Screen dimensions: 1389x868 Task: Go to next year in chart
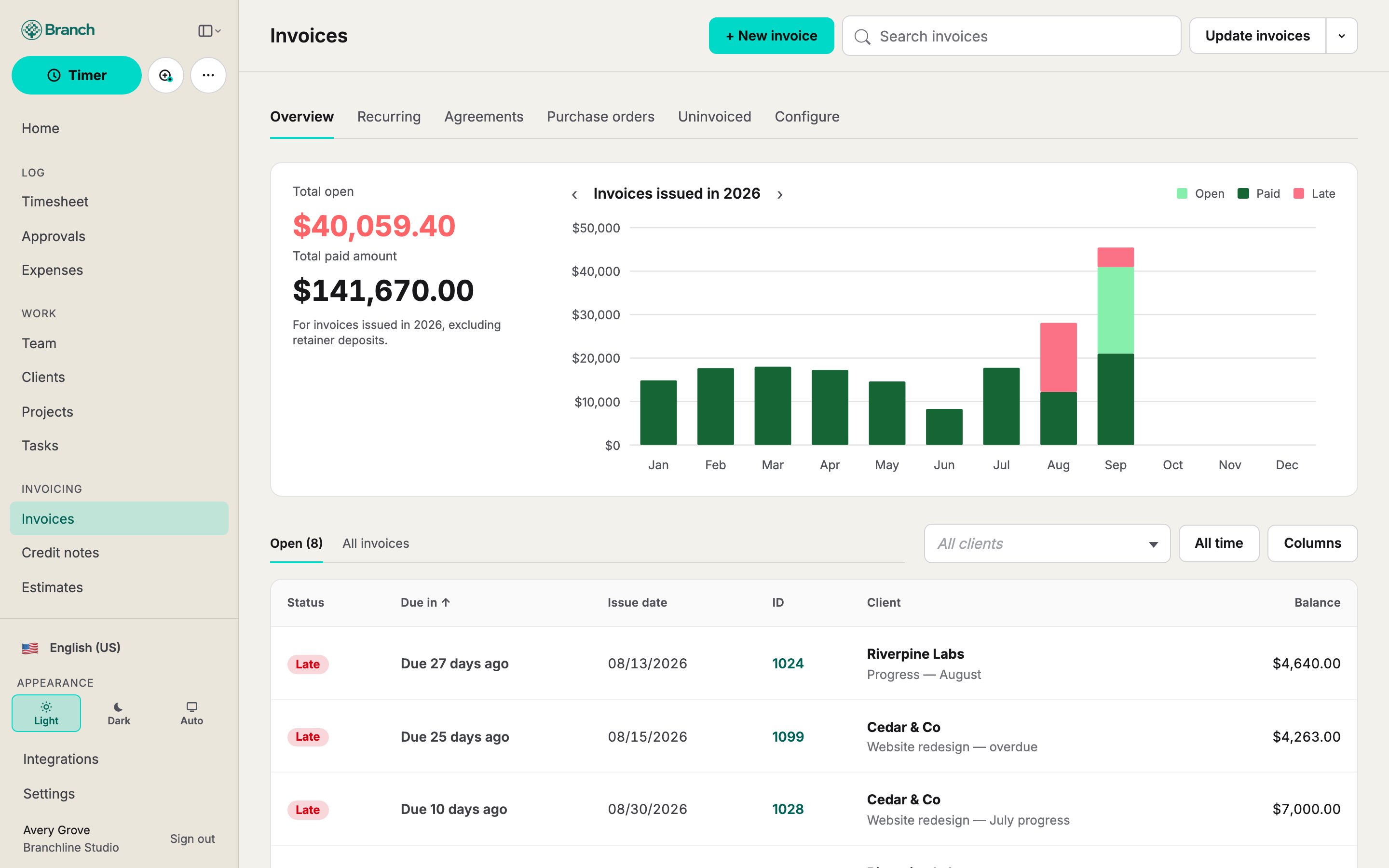(780, 195)
